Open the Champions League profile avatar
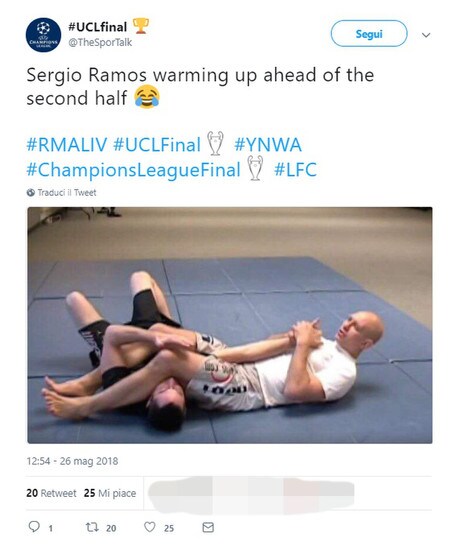Viewport: 459px width, 550px height. pyautogui.click(x=43, y=35)
